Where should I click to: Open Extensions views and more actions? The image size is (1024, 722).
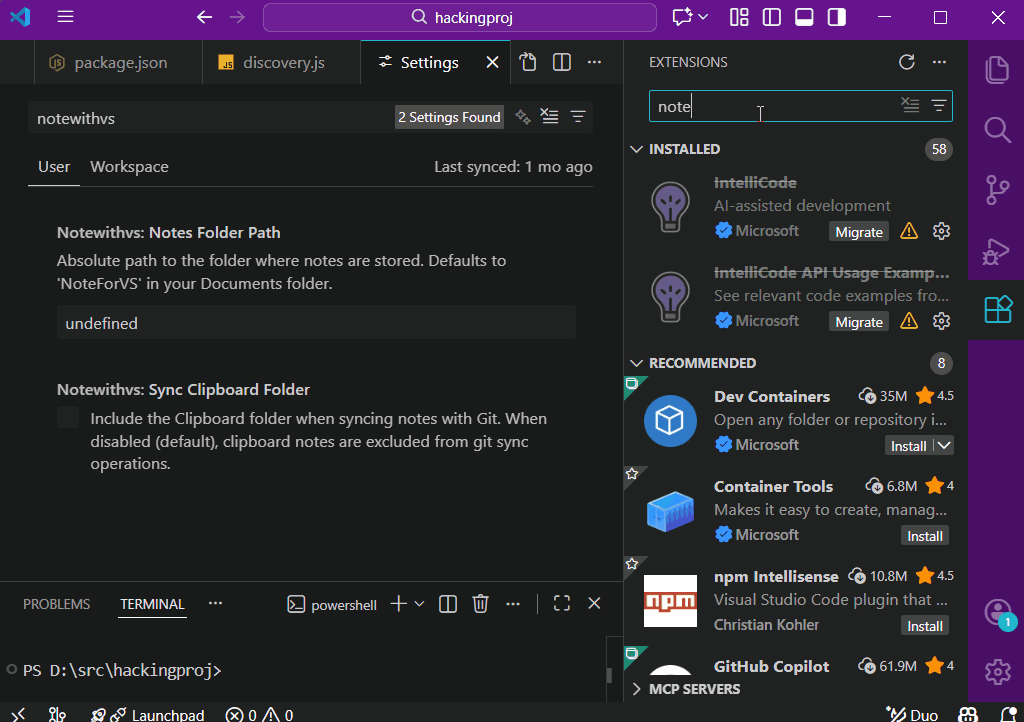click(x=939, y=62)
